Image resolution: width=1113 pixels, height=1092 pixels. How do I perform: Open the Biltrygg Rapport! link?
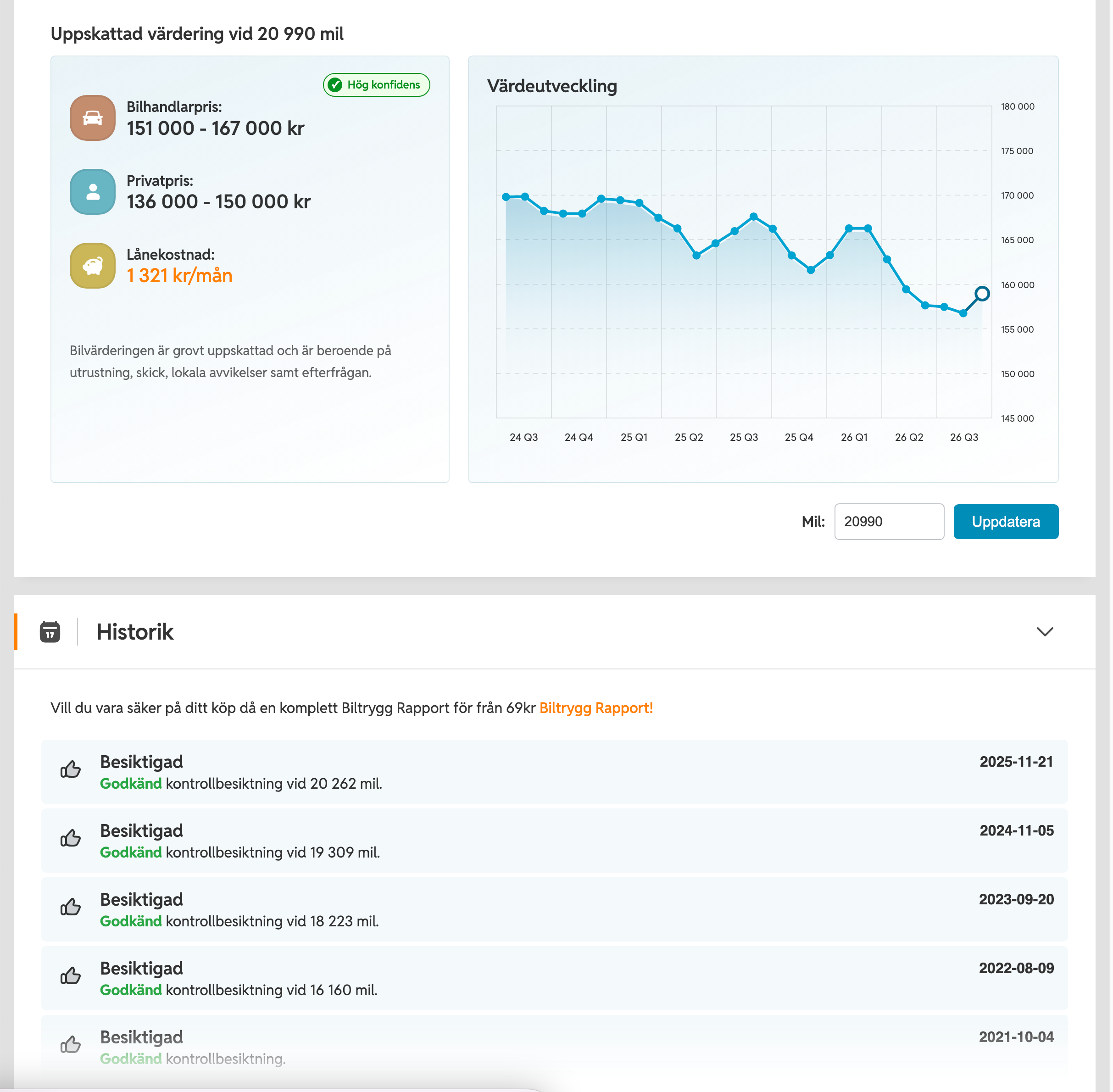[596, 708]
